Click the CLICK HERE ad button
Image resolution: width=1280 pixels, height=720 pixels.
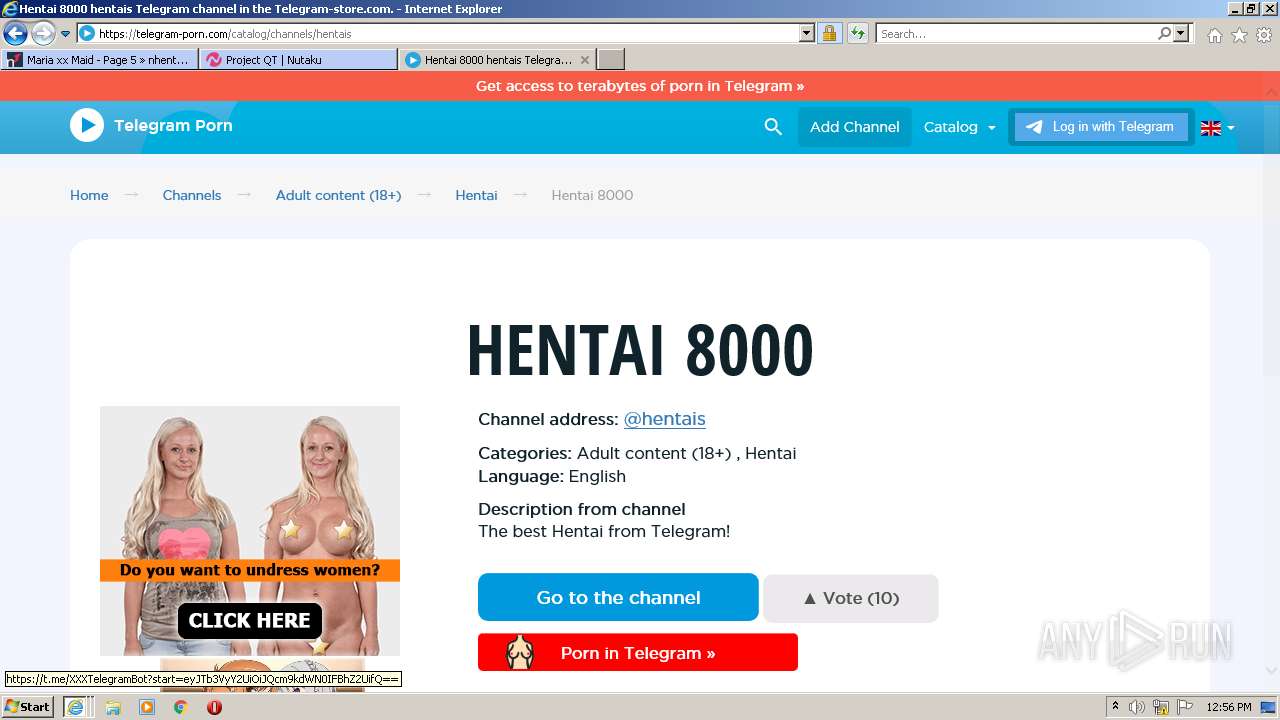click(x=250, y=620)
